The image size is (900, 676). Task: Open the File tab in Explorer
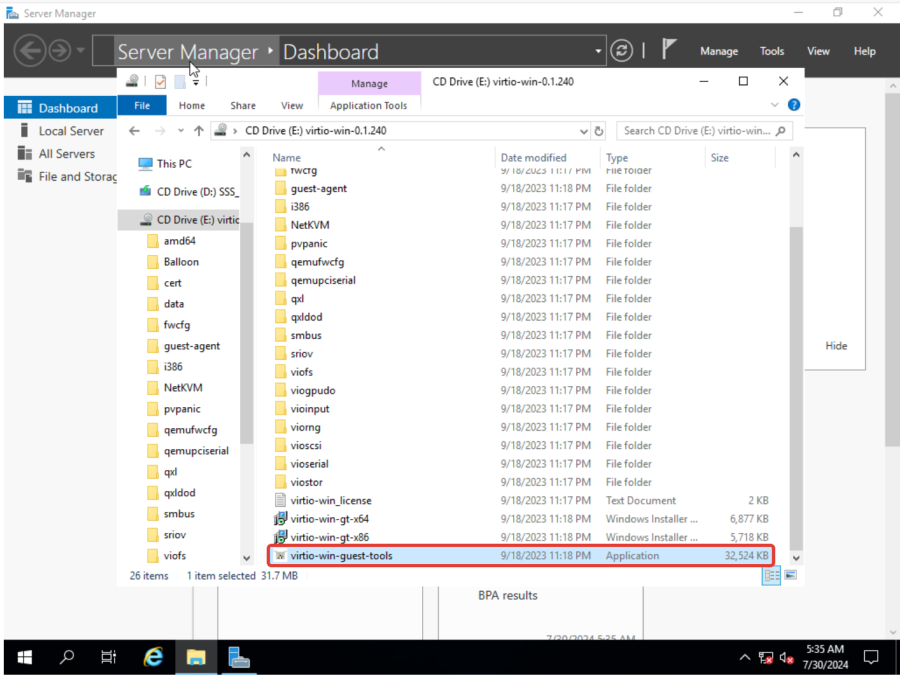pos(142,105)
